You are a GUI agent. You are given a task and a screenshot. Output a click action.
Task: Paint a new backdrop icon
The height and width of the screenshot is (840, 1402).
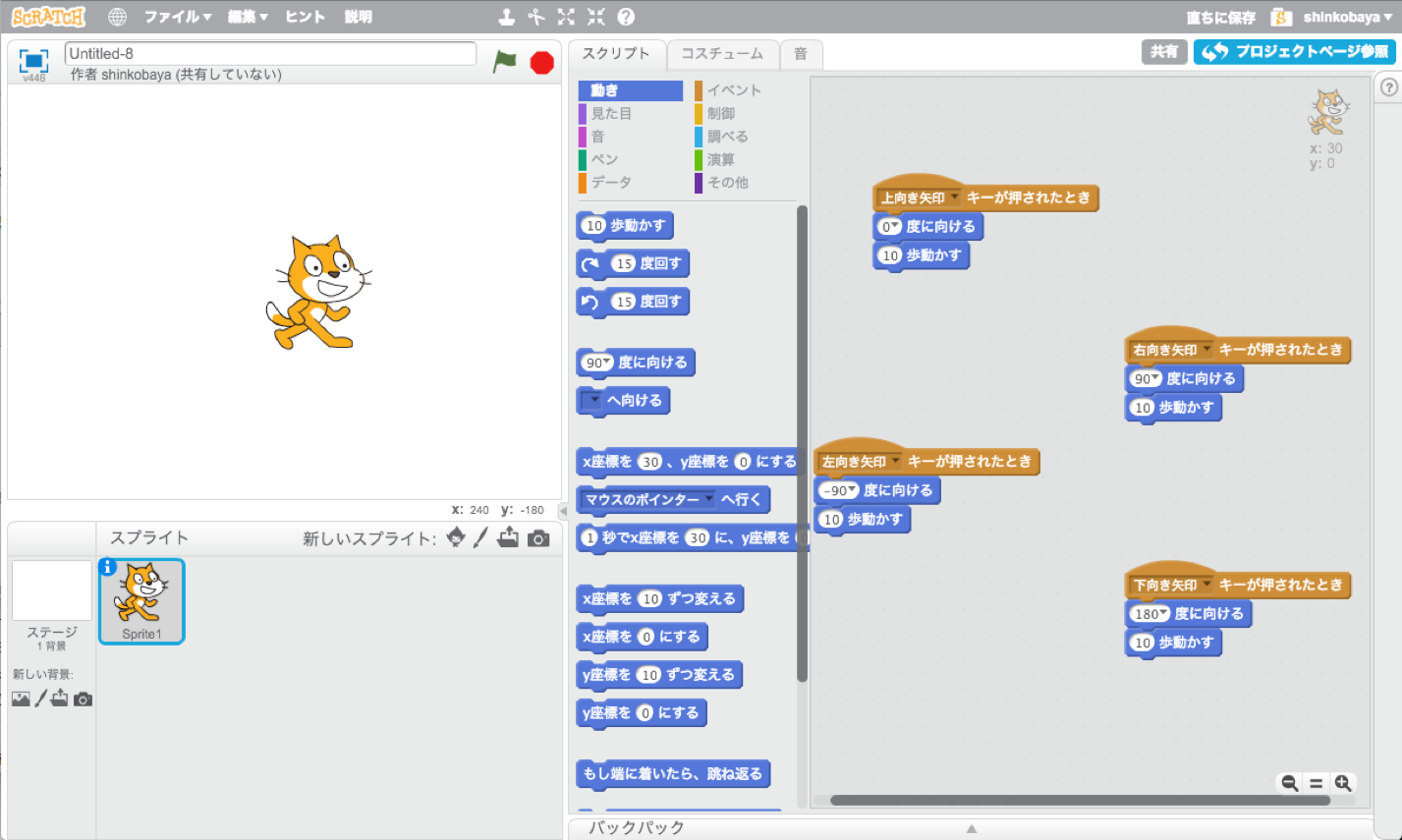[x=41, y=699]
